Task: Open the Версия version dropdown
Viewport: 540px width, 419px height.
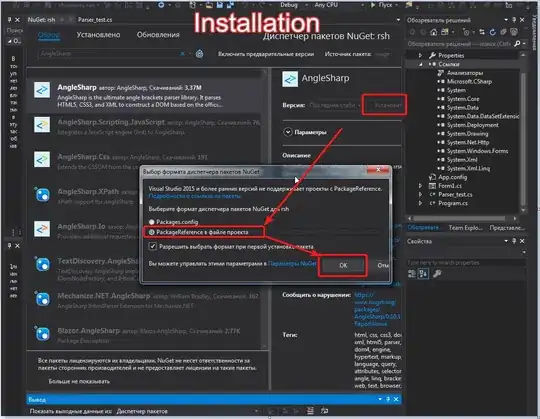Action: point(334,105)
